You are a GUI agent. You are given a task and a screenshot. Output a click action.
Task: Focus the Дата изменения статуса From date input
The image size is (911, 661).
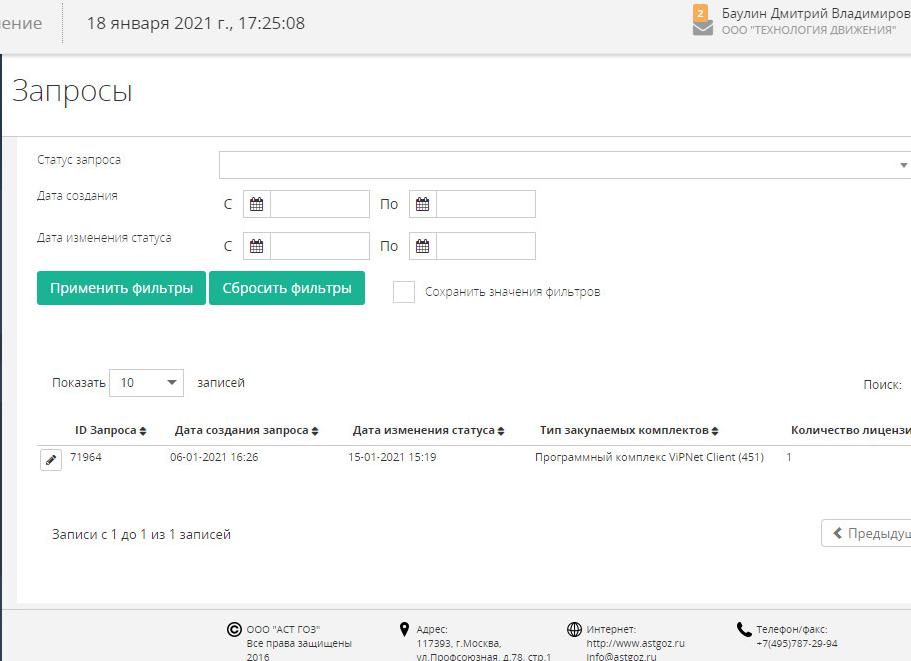(320, 246)
